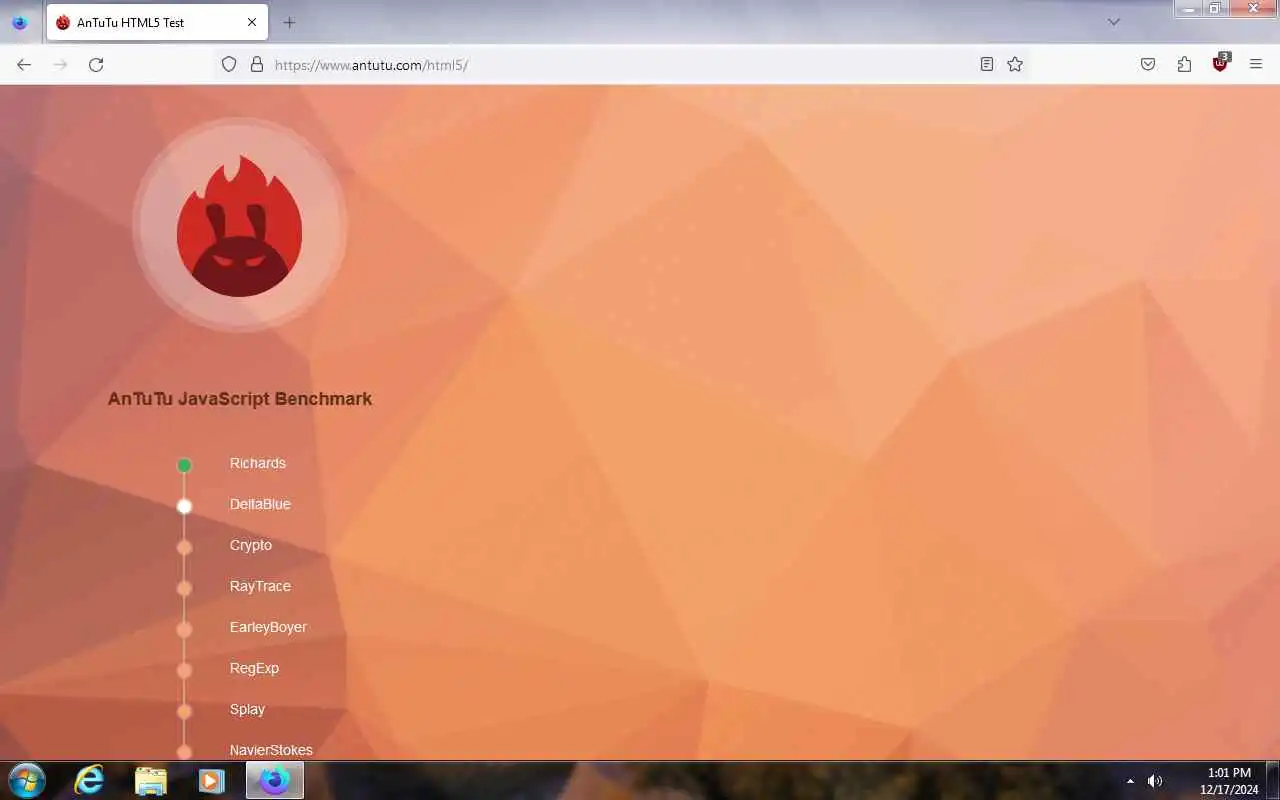Launch Windows Media Player from taskbar
Viewport: 1280px width, 800px height.
coord(211,780)
